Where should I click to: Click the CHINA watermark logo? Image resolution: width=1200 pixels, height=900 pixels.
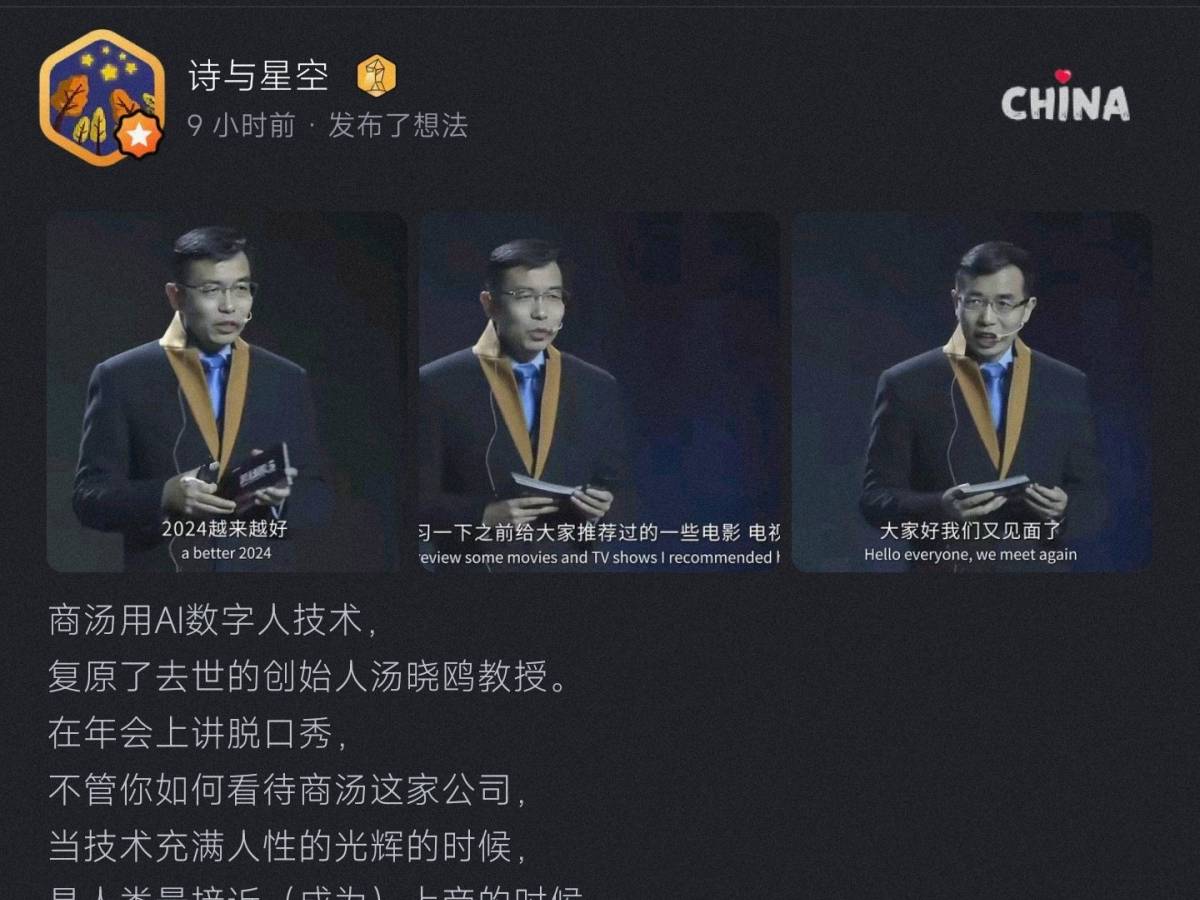coord(1065,97)
